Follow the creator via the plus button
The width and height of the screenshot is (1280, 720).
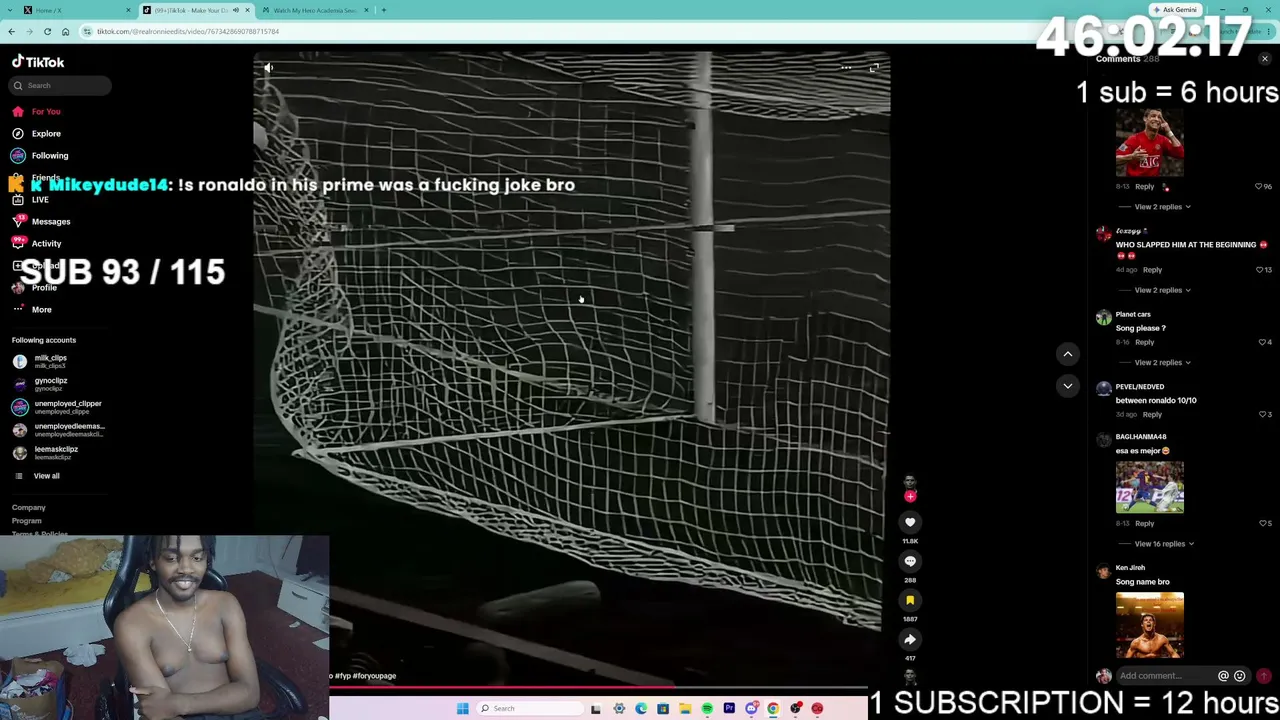pos(910,496)
